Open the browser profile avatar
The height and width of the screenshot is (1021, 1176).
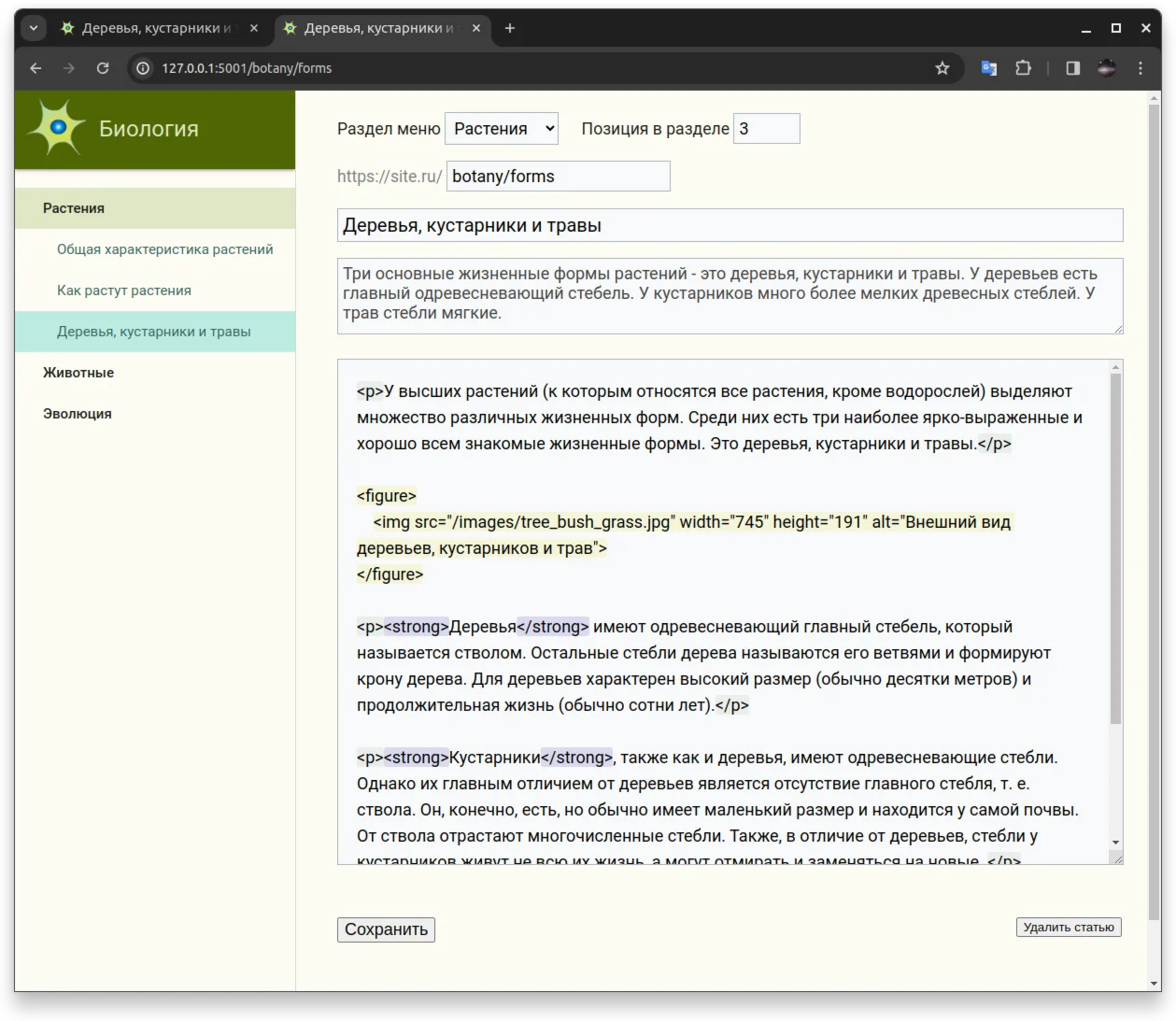pyautogui.click(x=1107, y=68)
